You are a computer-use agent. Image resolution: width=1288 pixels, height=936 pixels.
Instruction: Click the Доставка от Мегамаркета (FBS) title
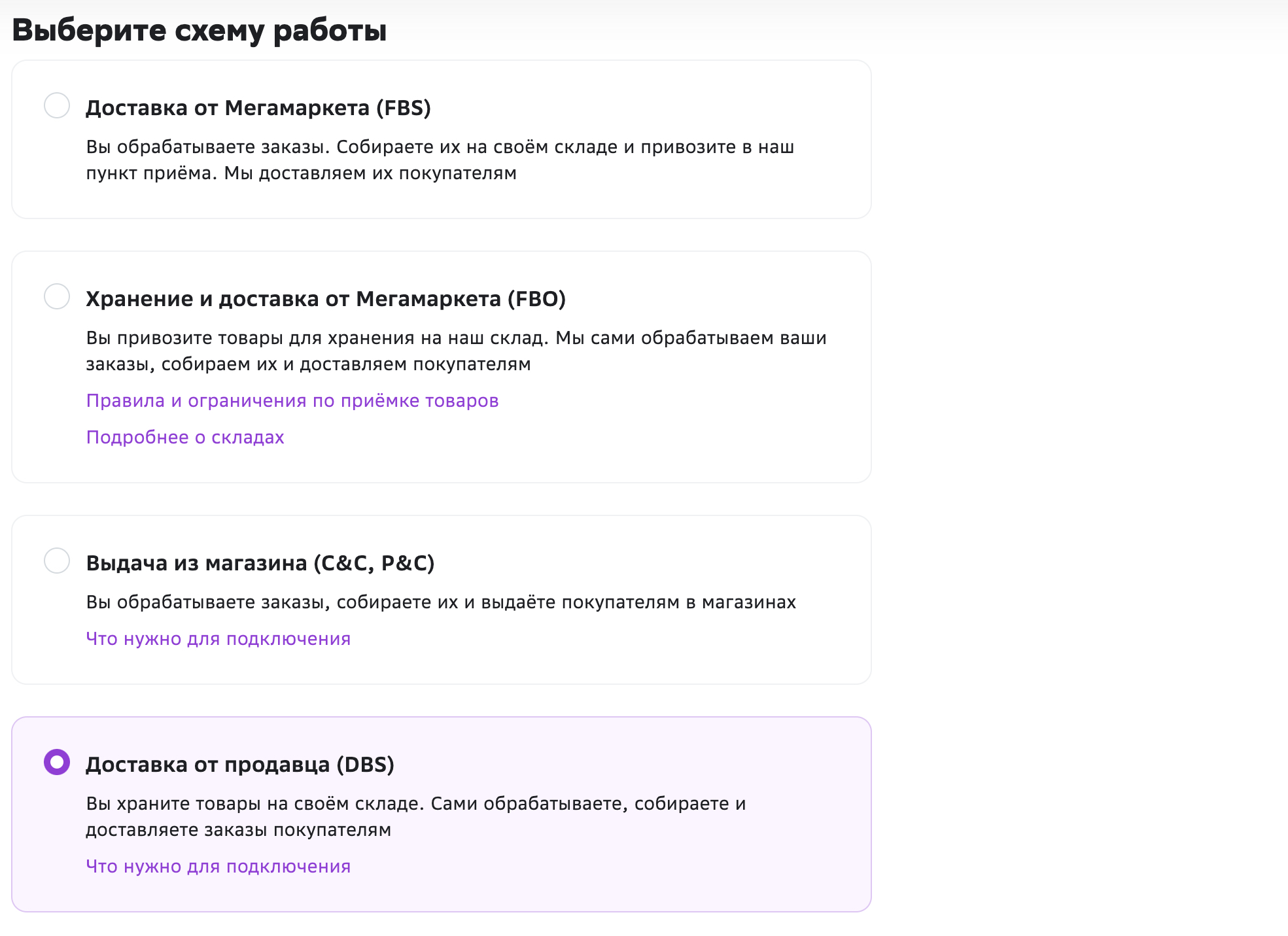pyautogui.click(x=258, y=107)
